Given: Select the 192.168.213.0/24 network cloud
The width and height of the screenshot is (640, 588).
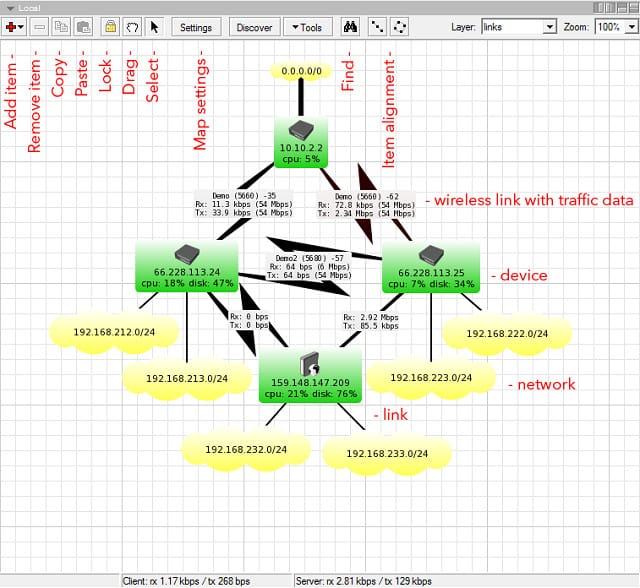Looking at the screenshot, I should (187, 379).
